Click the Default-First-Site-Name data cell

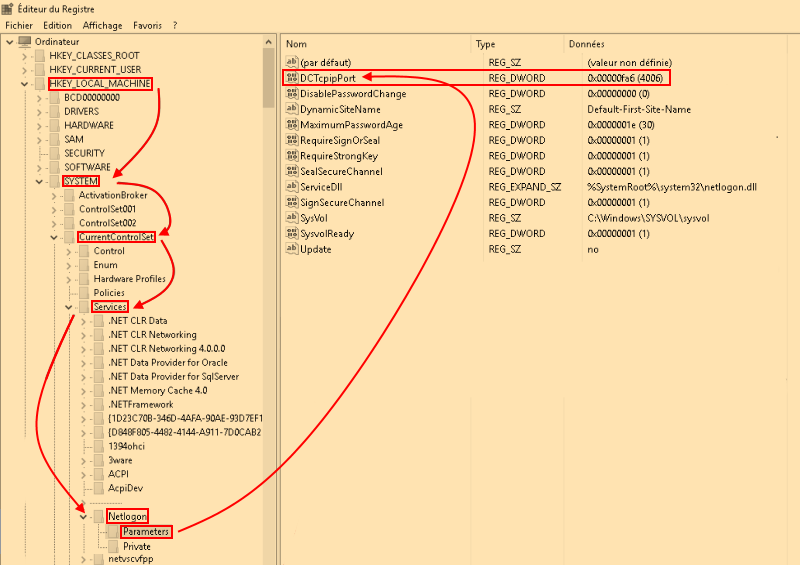[x=639, y=109]
